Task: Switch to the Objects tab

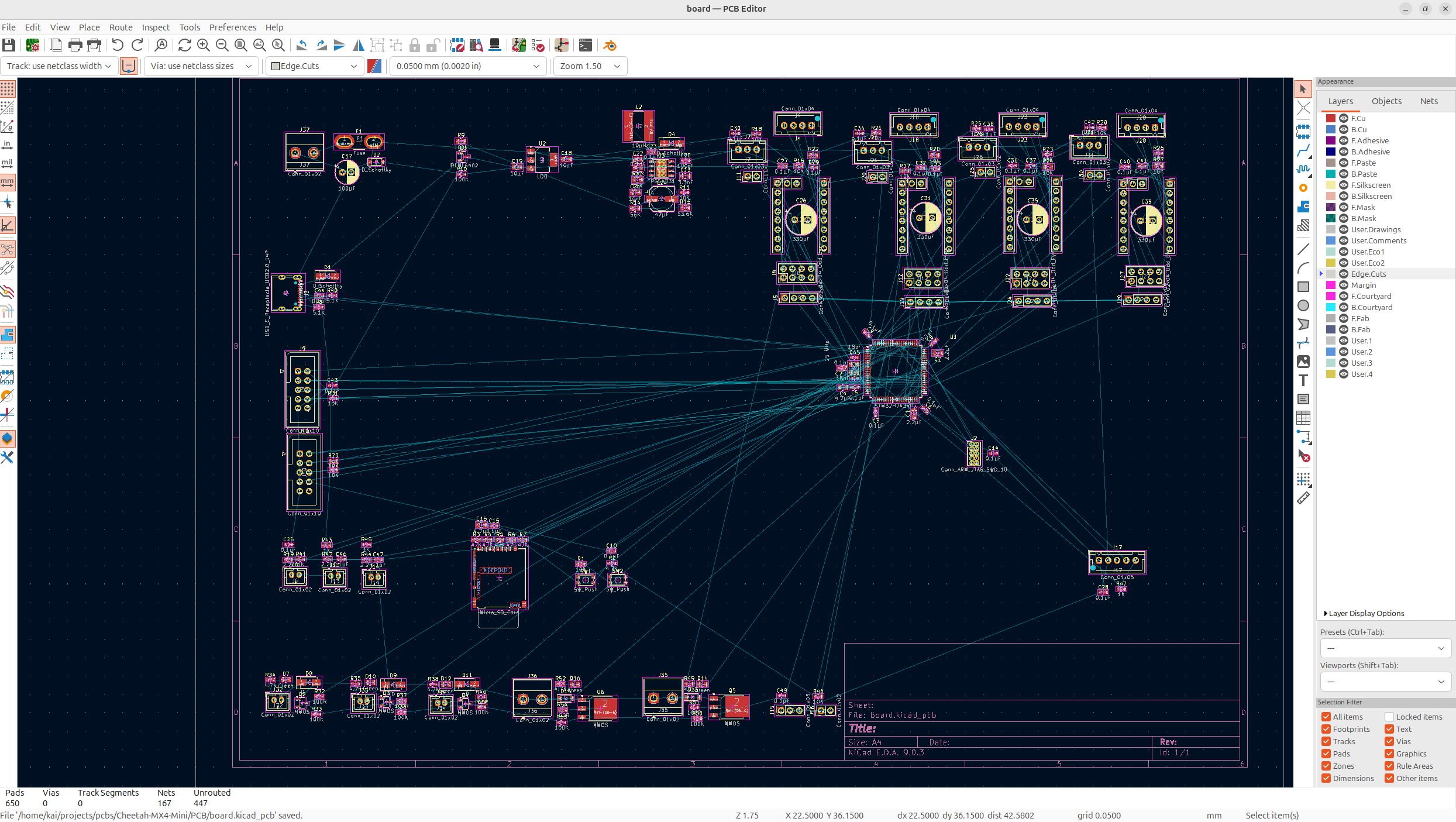Action: (1386, 101)
